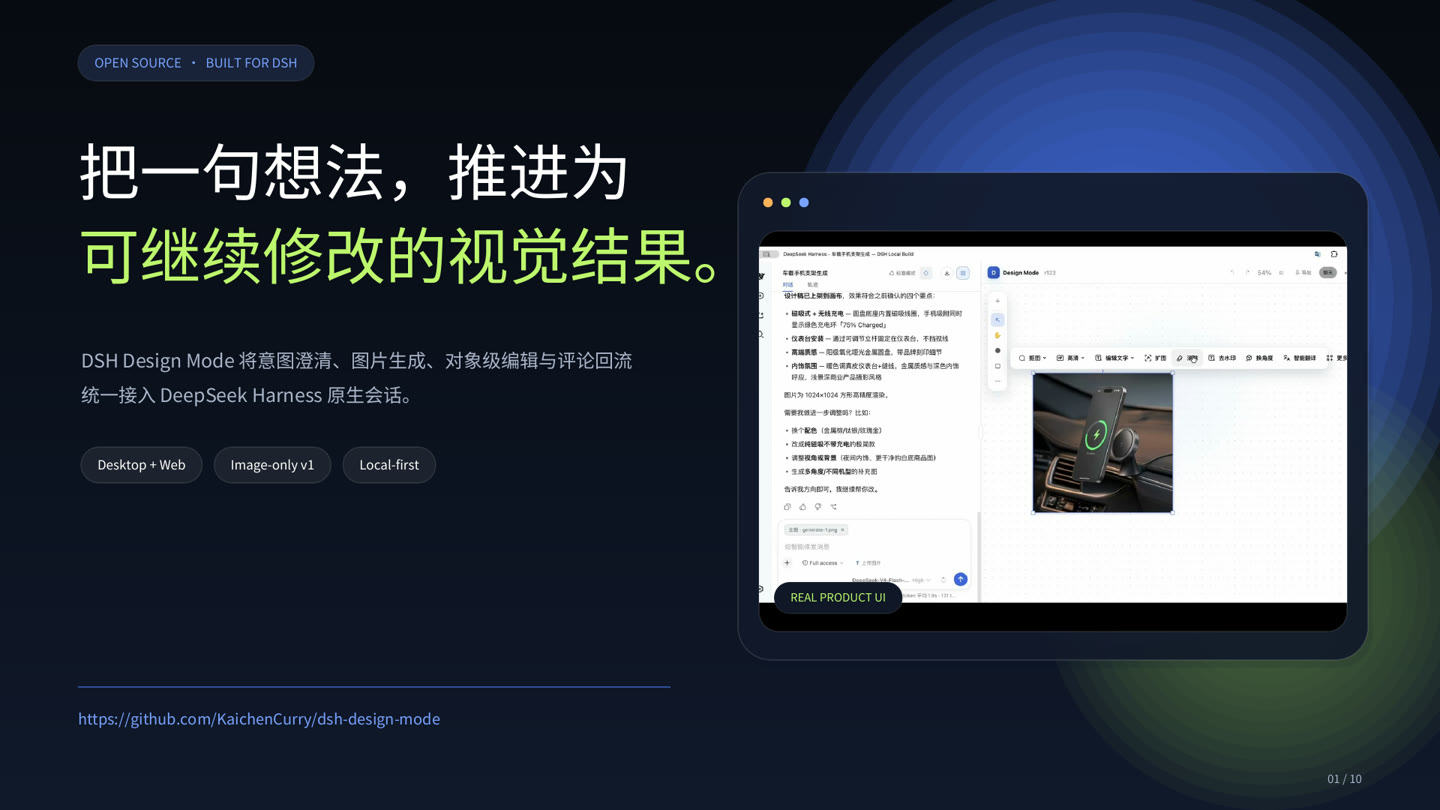
Task: Click the orange dot in the mock window
Action: pos(768,203)
